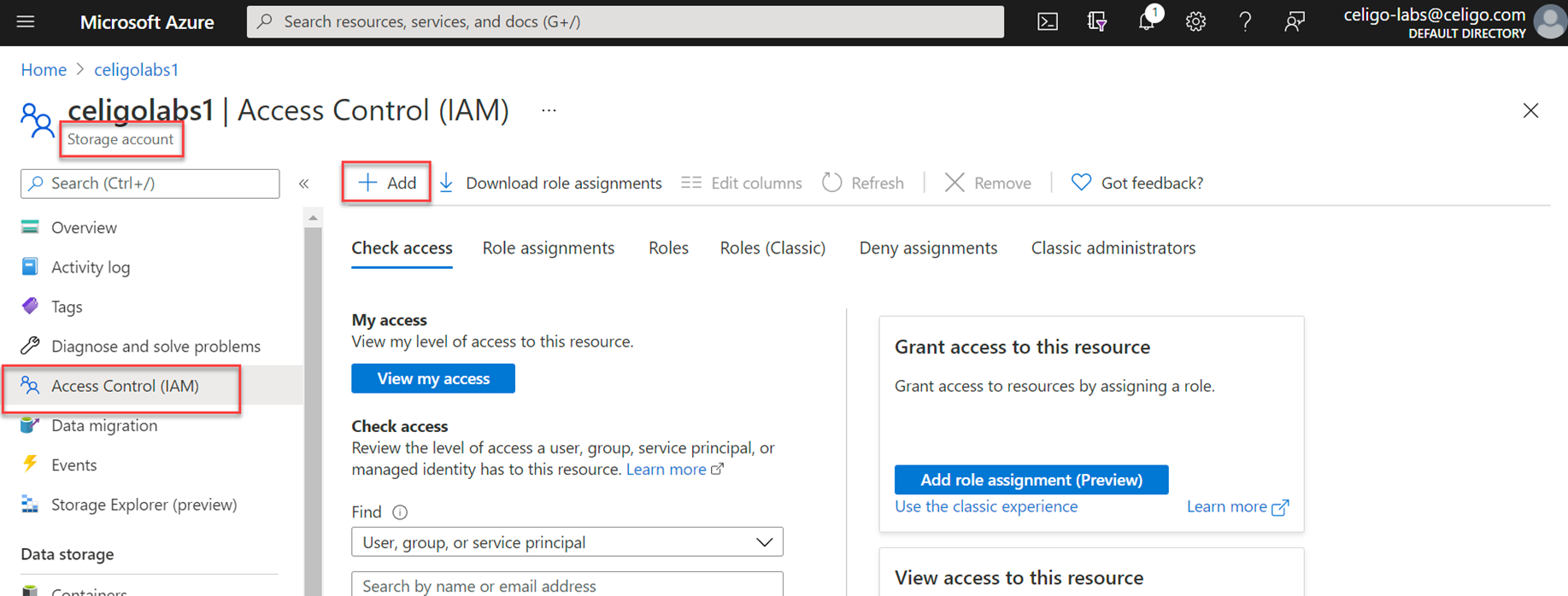
Task: Click Use the classic experience link
Action: tap(986, 506)
